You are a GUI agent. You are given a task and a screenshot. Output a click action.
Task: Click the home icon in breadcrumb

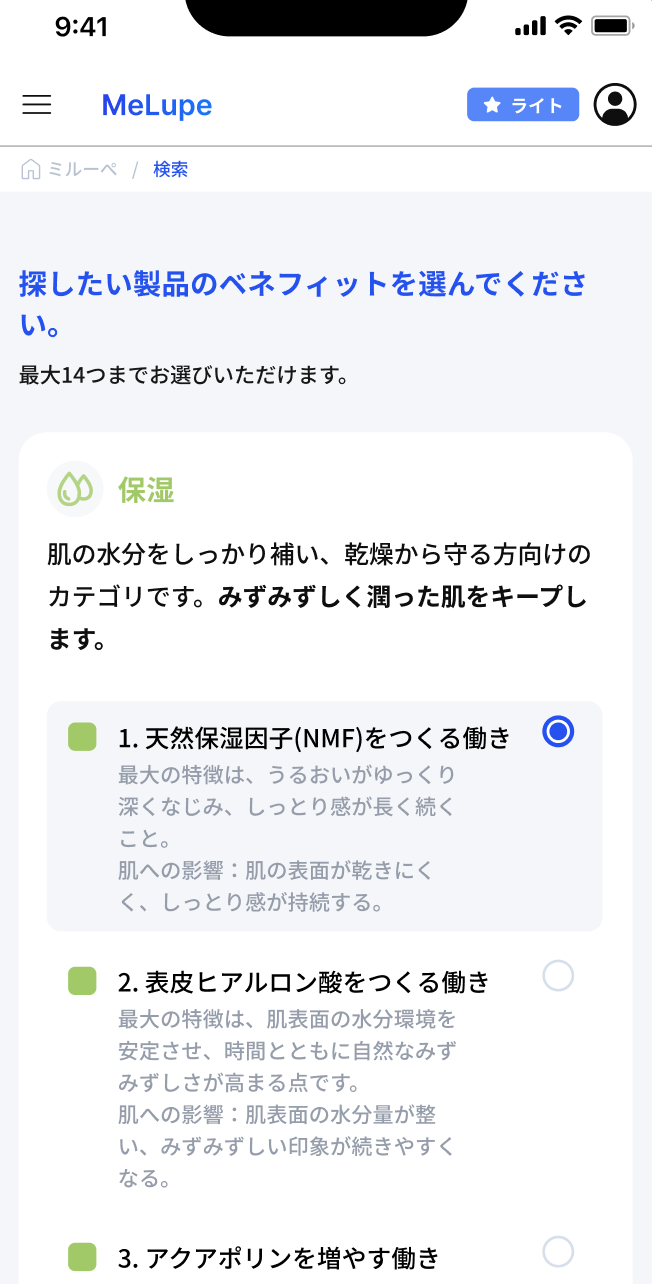click(x=31, y=170)
